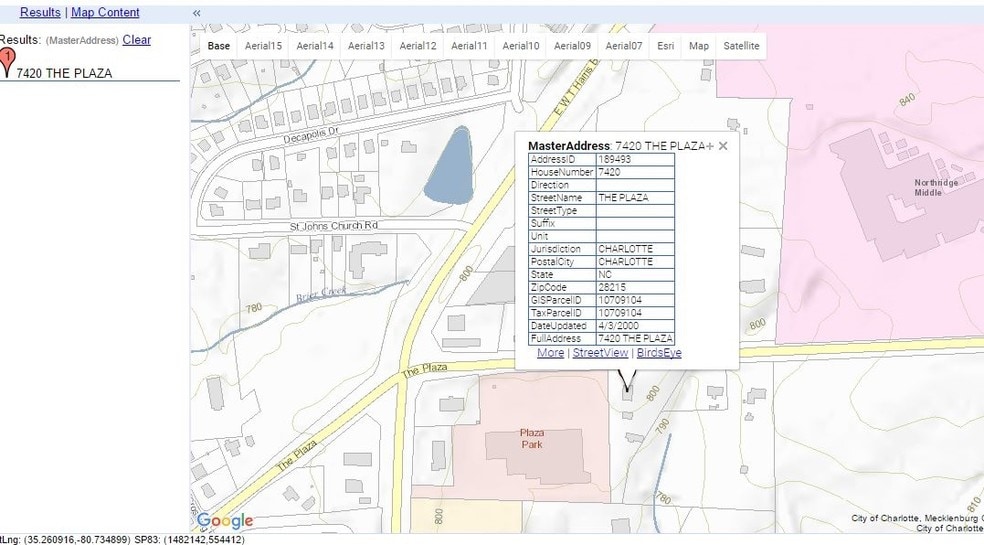Viewport: 984px width, 545px height.
Task: Click the St Johns Church Rd label
Action: [333, 225]
